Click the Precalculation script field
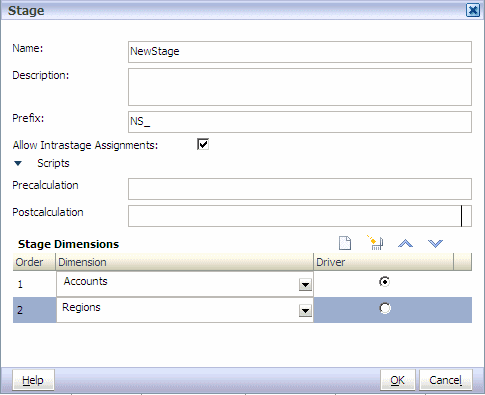 (300, 189)
